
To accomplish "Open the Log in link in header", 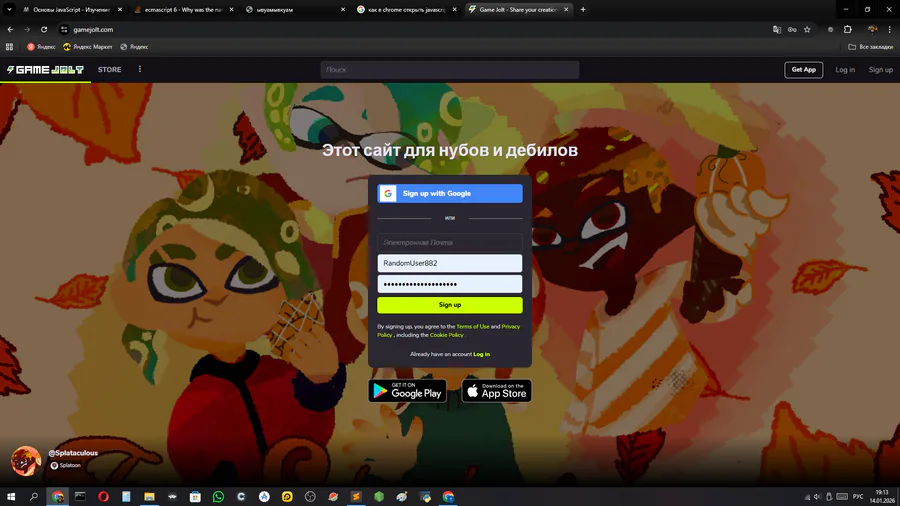I will (844, 69).
